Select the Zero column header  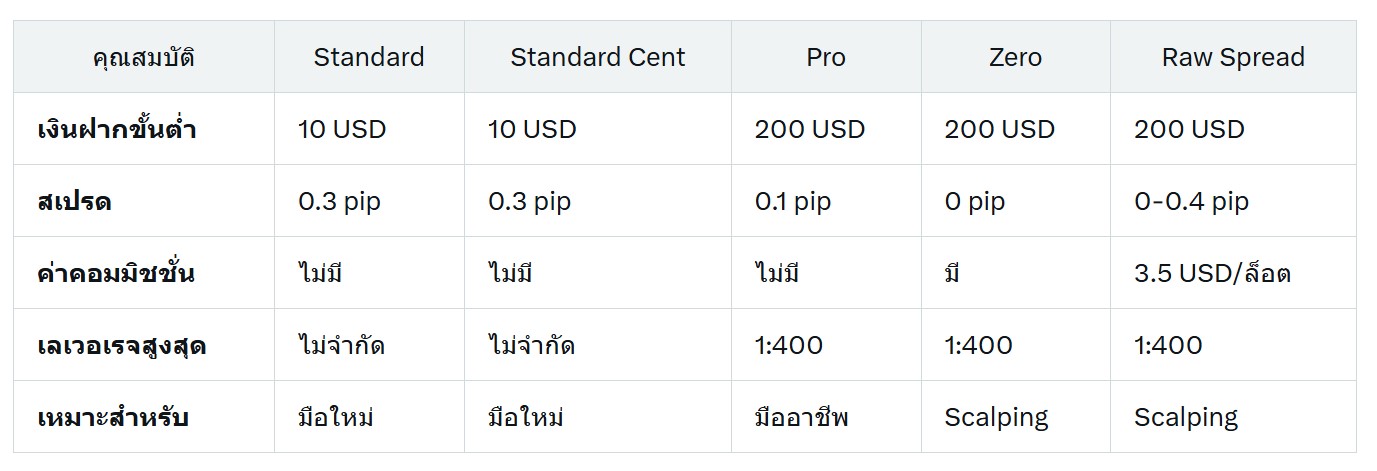1015,57
